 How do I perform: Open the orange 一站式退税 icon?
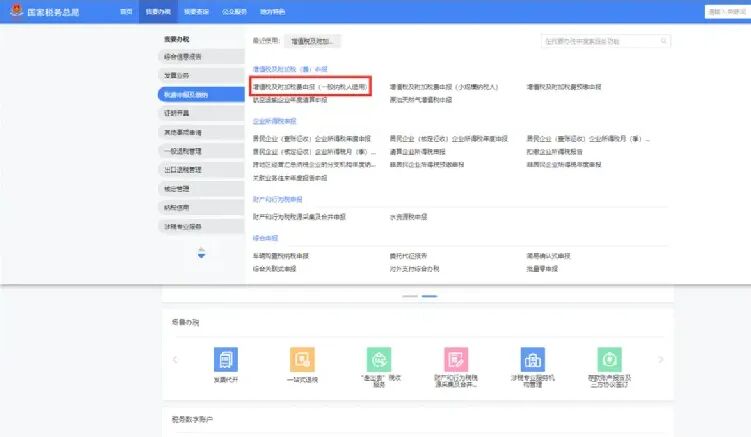302,360
